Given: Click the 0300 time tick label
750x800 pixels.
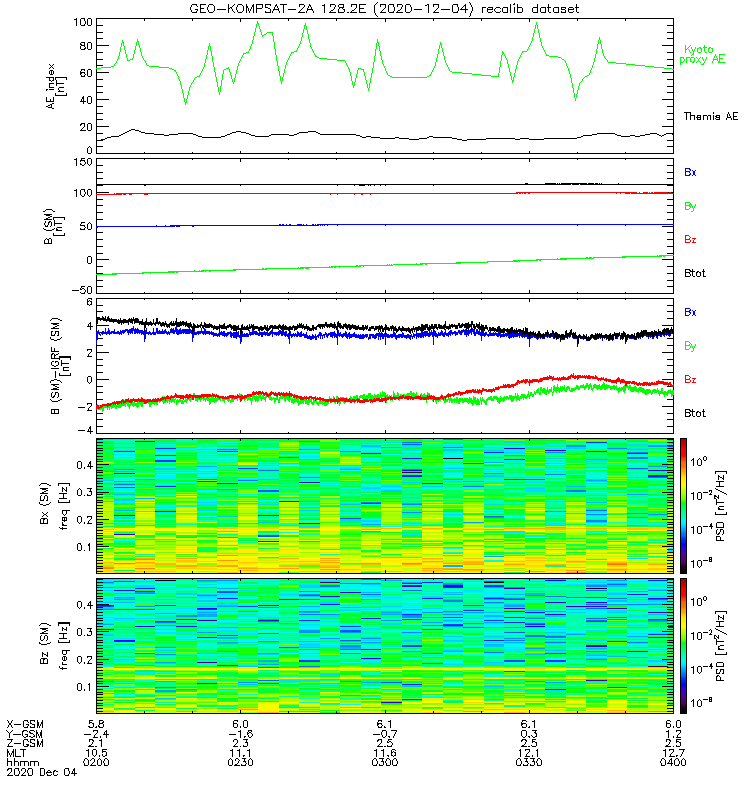Looking at the screenshot, I should point(385,762).
